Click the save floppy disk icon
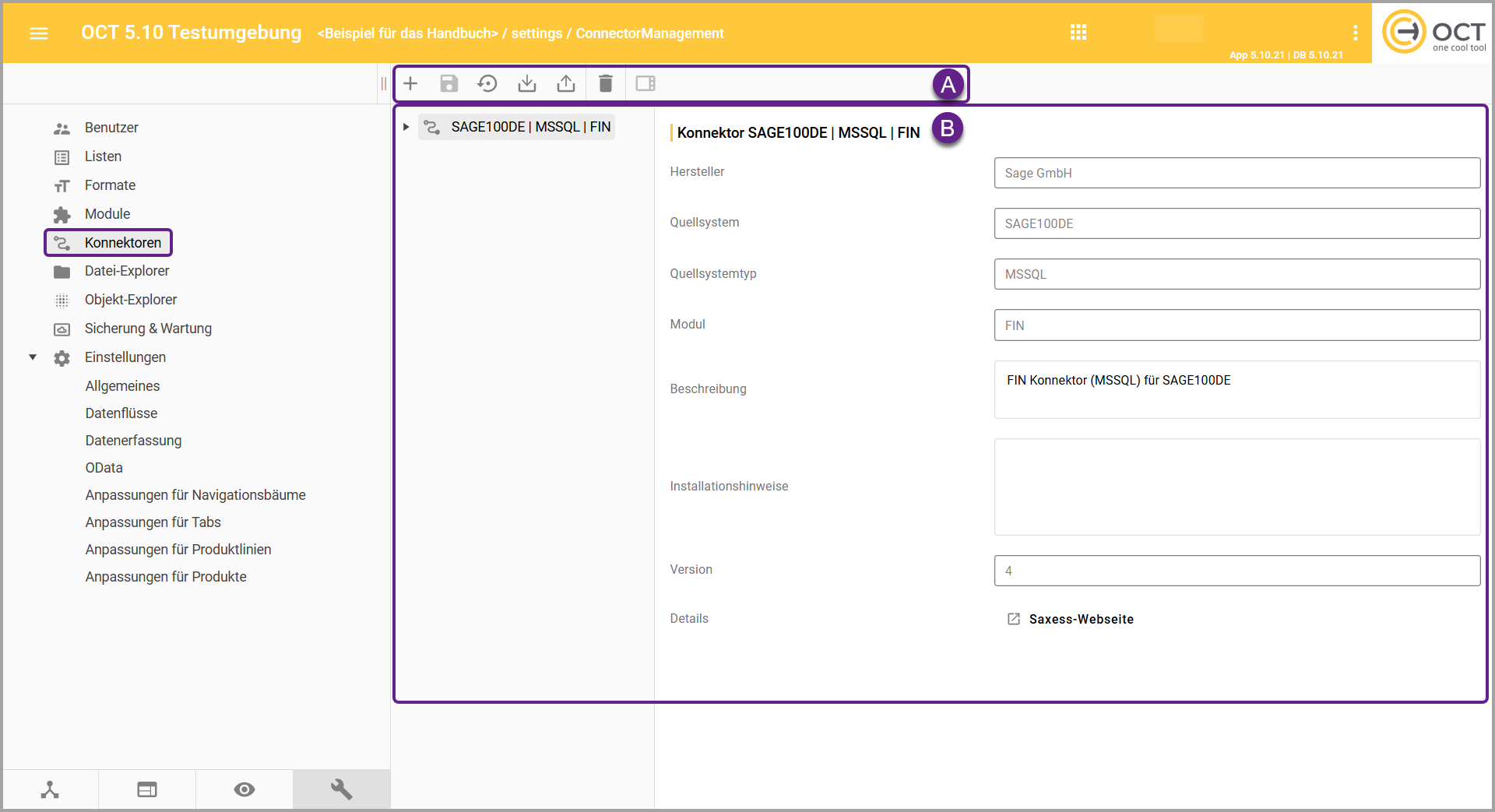The image size is (1495, 812). (449, 83)
